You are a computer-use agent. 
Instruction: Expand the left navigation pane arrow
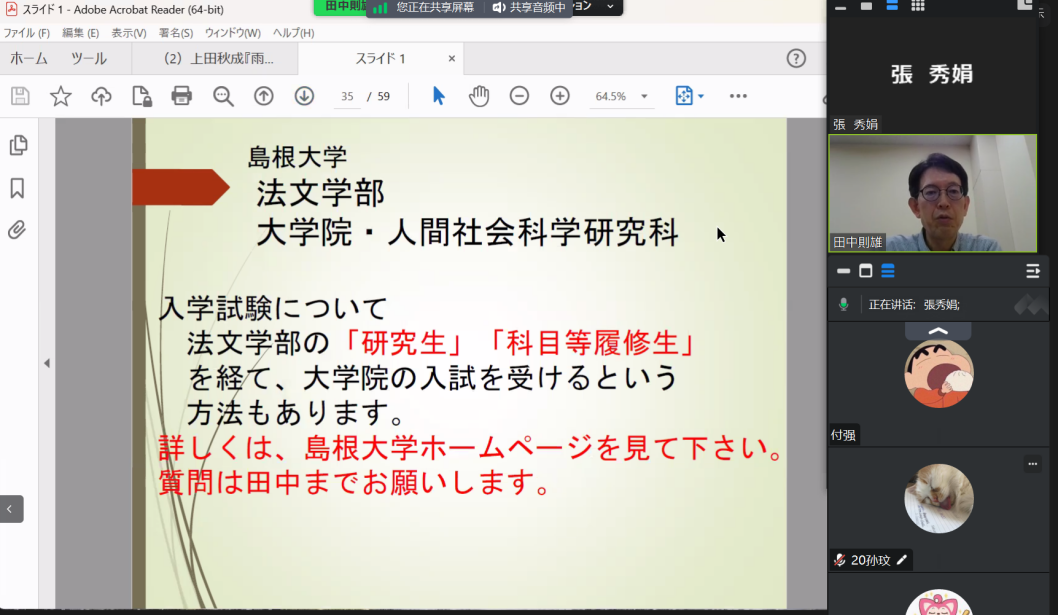(46, 363)
